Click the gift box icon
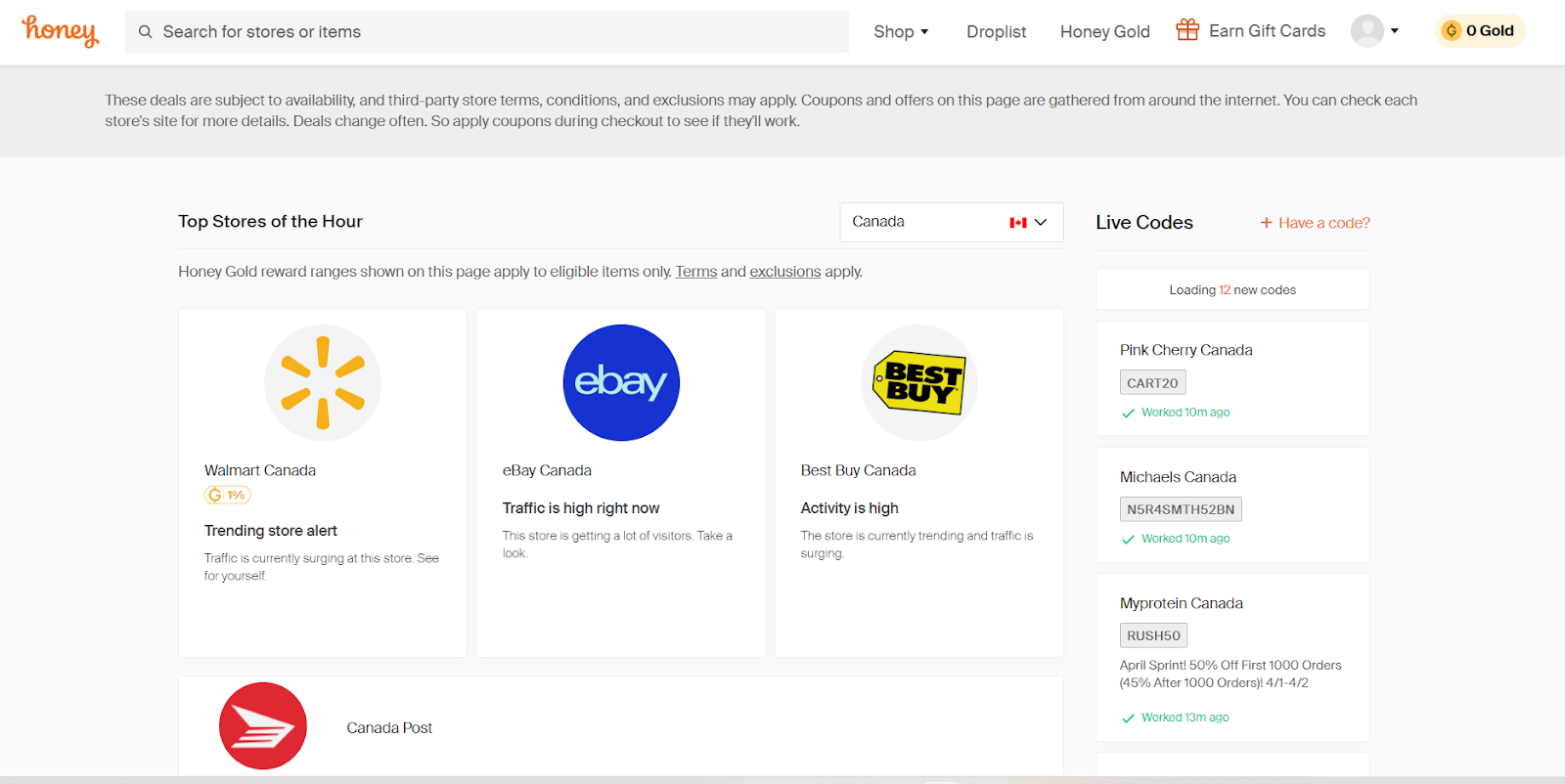The width and height of the screenshot is (1565, 784). tap(1187, 30)
